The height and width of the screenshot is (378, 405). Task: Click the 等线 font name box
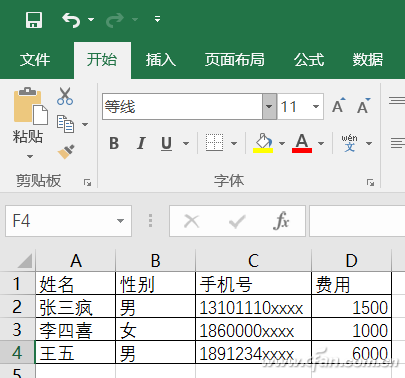pyautogui.click(x=182, y=107)
